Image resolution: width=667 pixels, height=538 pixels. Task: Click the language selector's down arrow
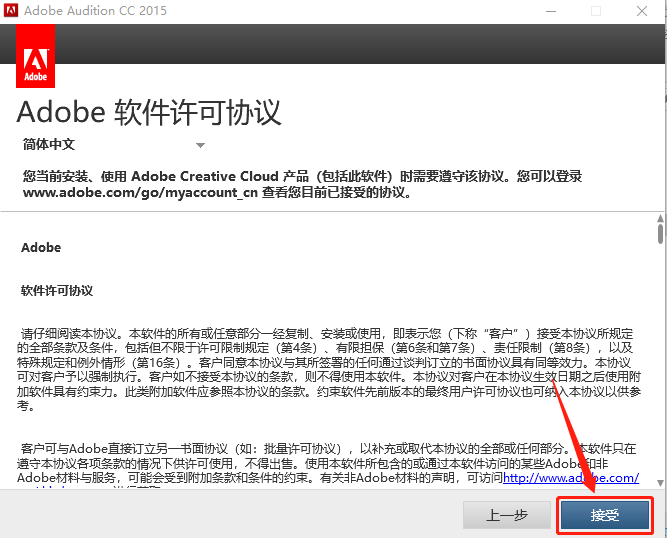click(x=200, y=145)
